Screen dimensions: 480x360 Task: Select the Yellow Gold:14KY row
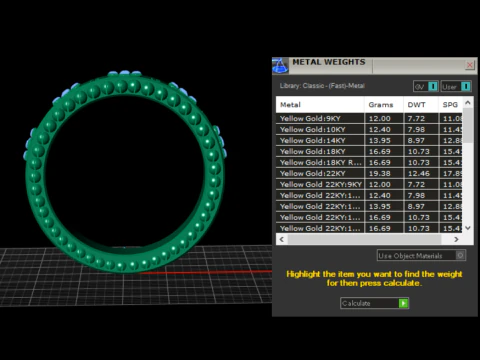[x=369, y=140]
